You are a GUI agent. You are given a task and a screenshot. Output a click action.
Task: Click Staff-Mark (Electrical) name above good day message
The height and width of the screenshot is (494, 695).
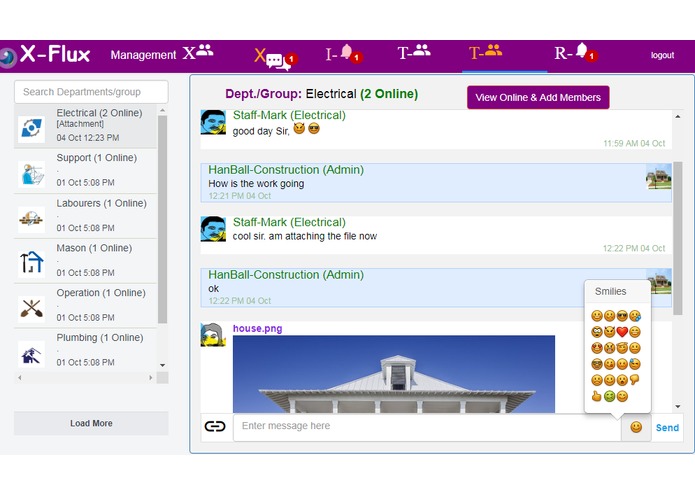pos(289,115)
